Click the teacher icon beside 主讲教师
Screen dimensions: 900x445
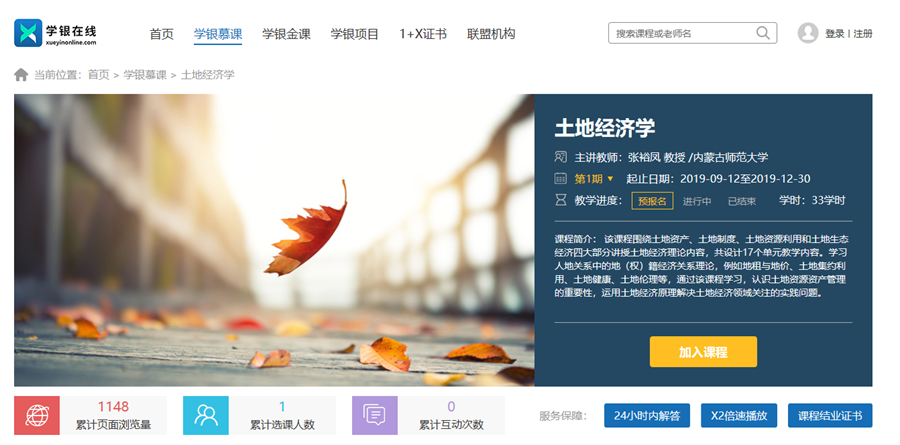tap(560, 157)
